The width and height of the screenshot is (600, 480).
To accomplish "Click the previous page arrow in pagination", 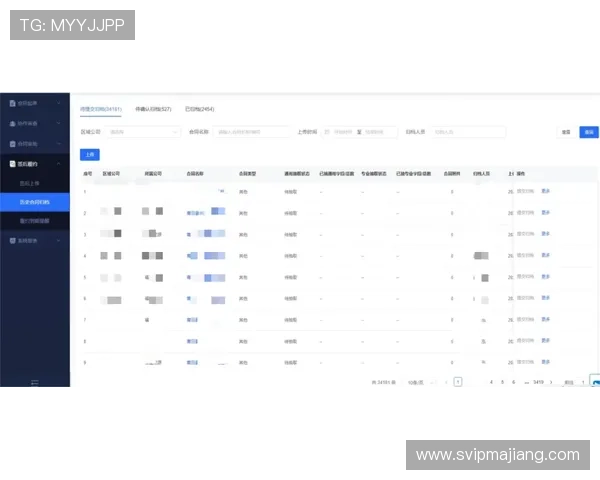I will click(x=446, y=382).
